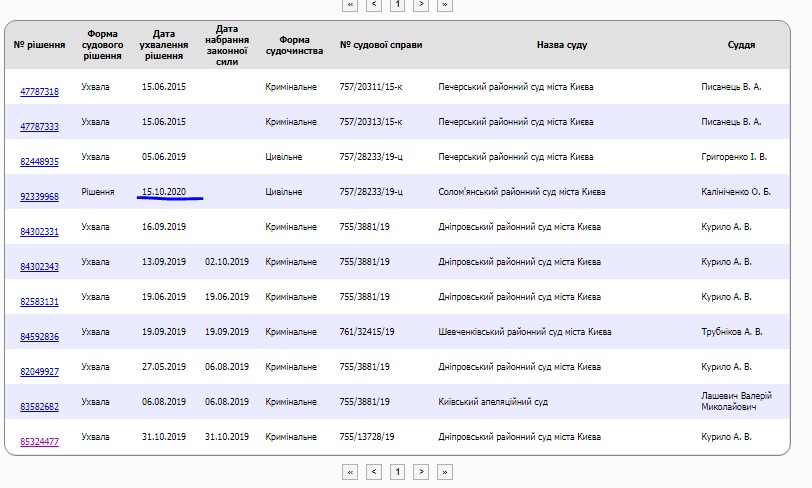Open decision number 47787318
This screenshot has height=488, width=812.
click(39, 92)
